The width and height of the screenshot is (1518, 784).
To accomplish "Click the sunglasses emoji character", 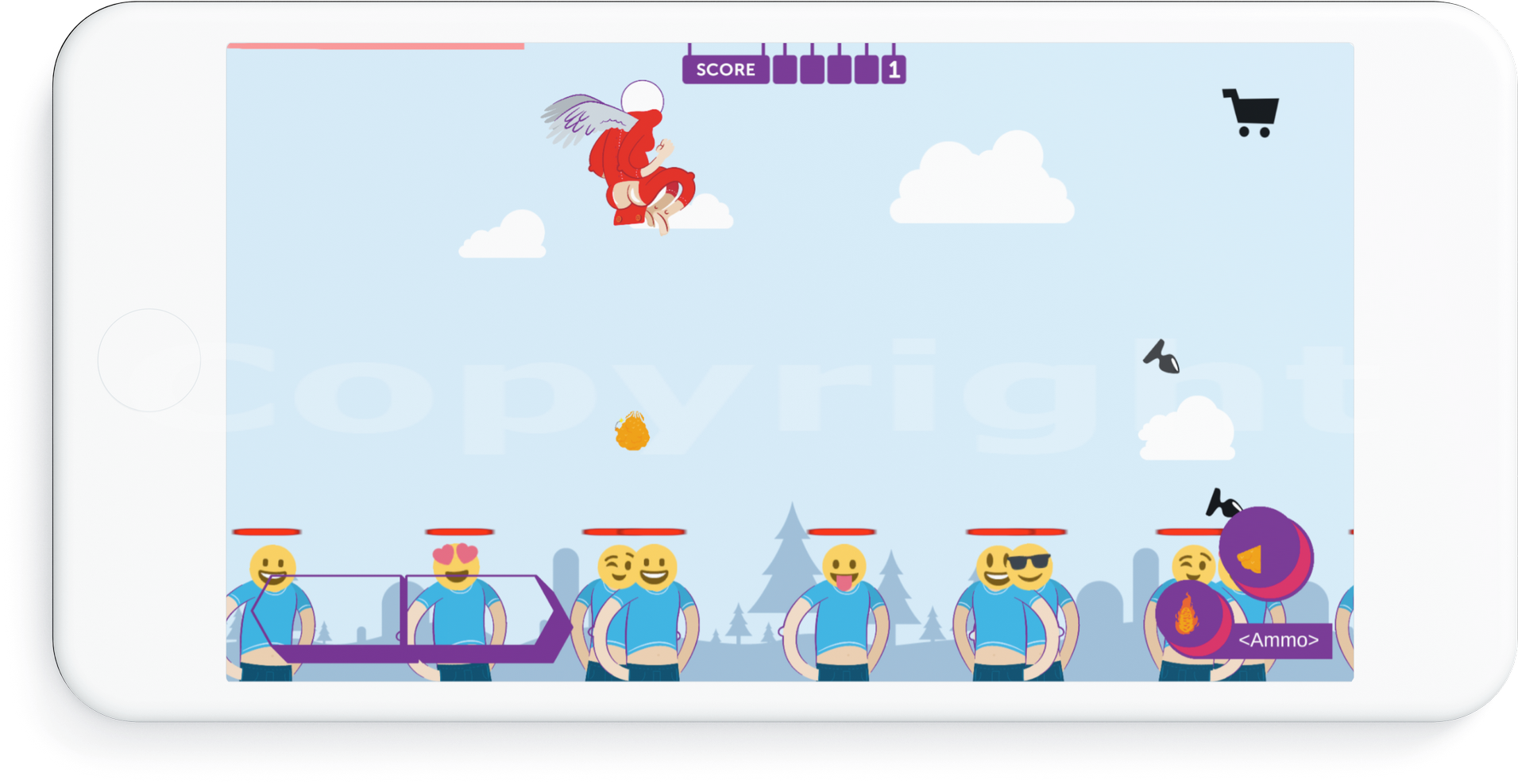I will [x=1030, y=566].
